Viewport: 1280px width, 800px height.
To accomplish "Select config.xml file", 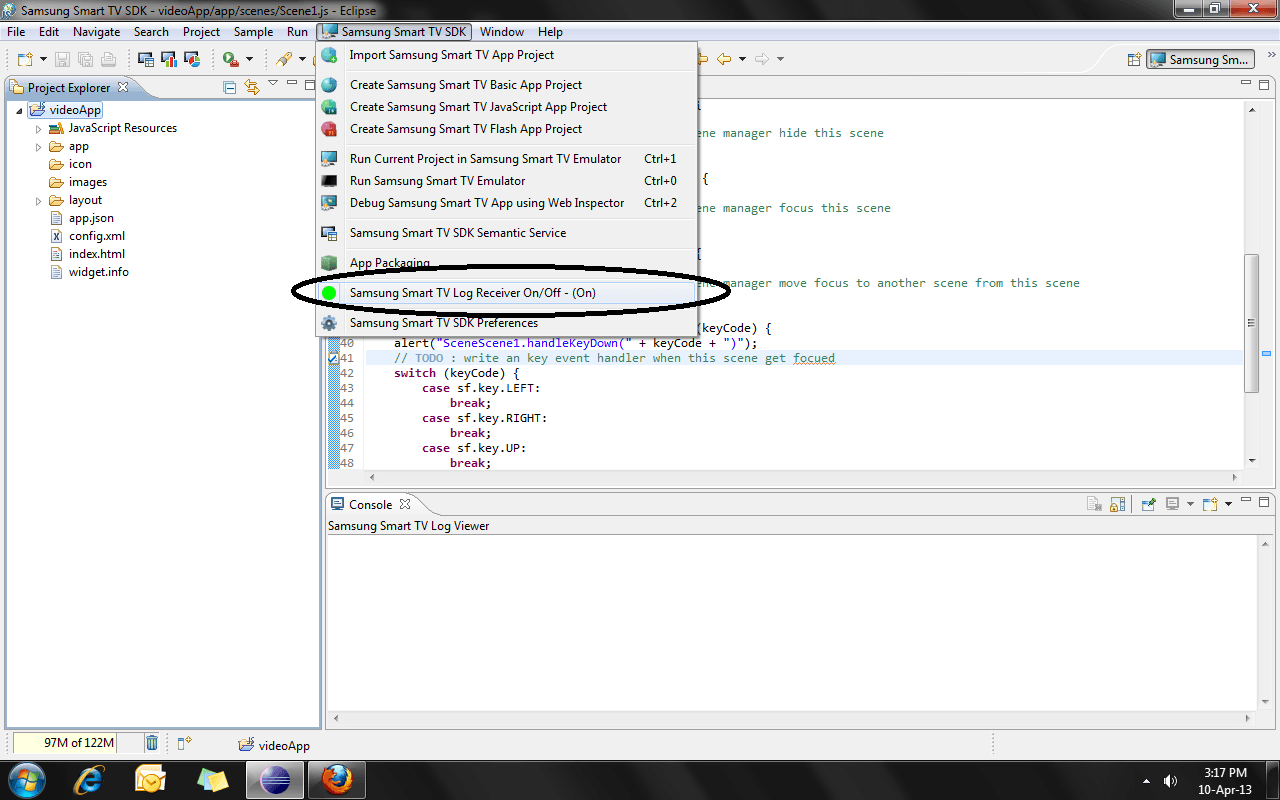I will click(x=97, y=236).
